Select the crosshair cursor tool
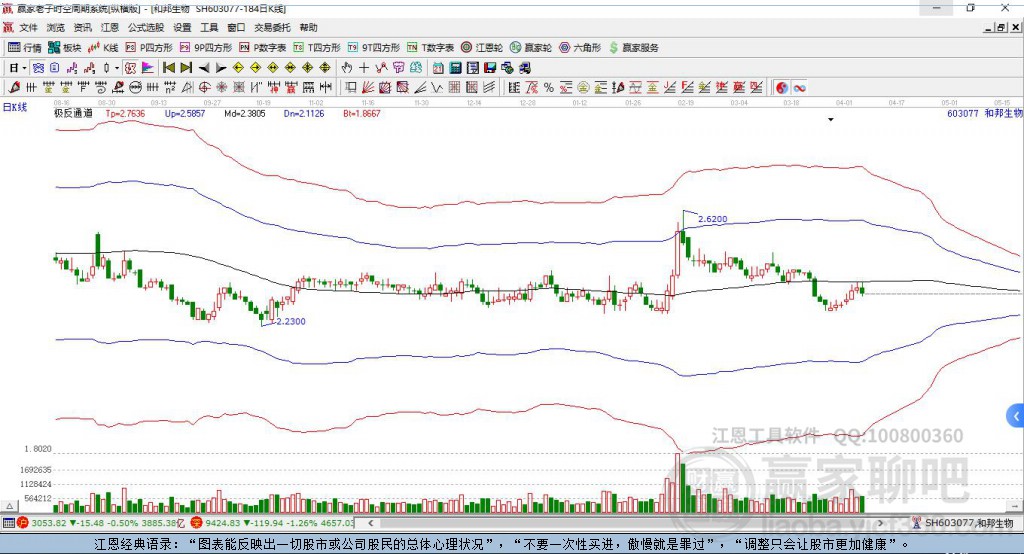The image size is (1024, 554). click(x=364, y=68)
